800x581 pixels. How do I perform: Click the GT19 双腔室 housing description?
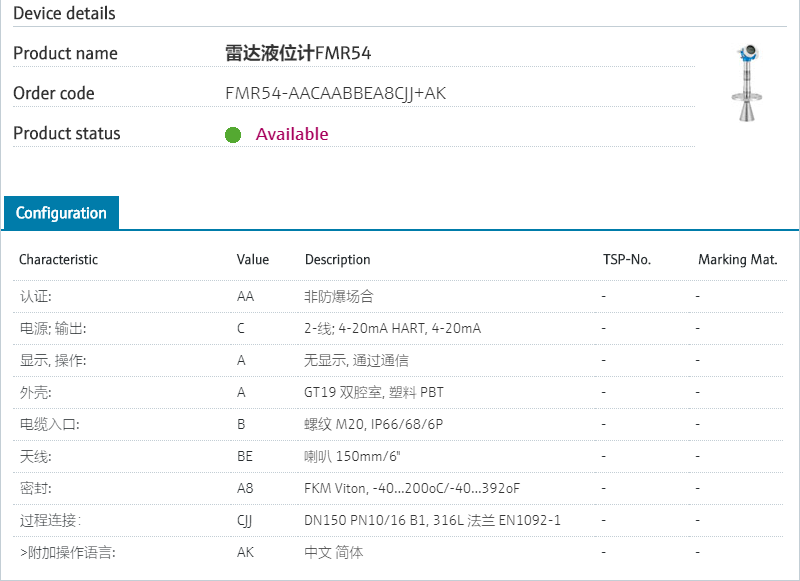coord(374,392)
